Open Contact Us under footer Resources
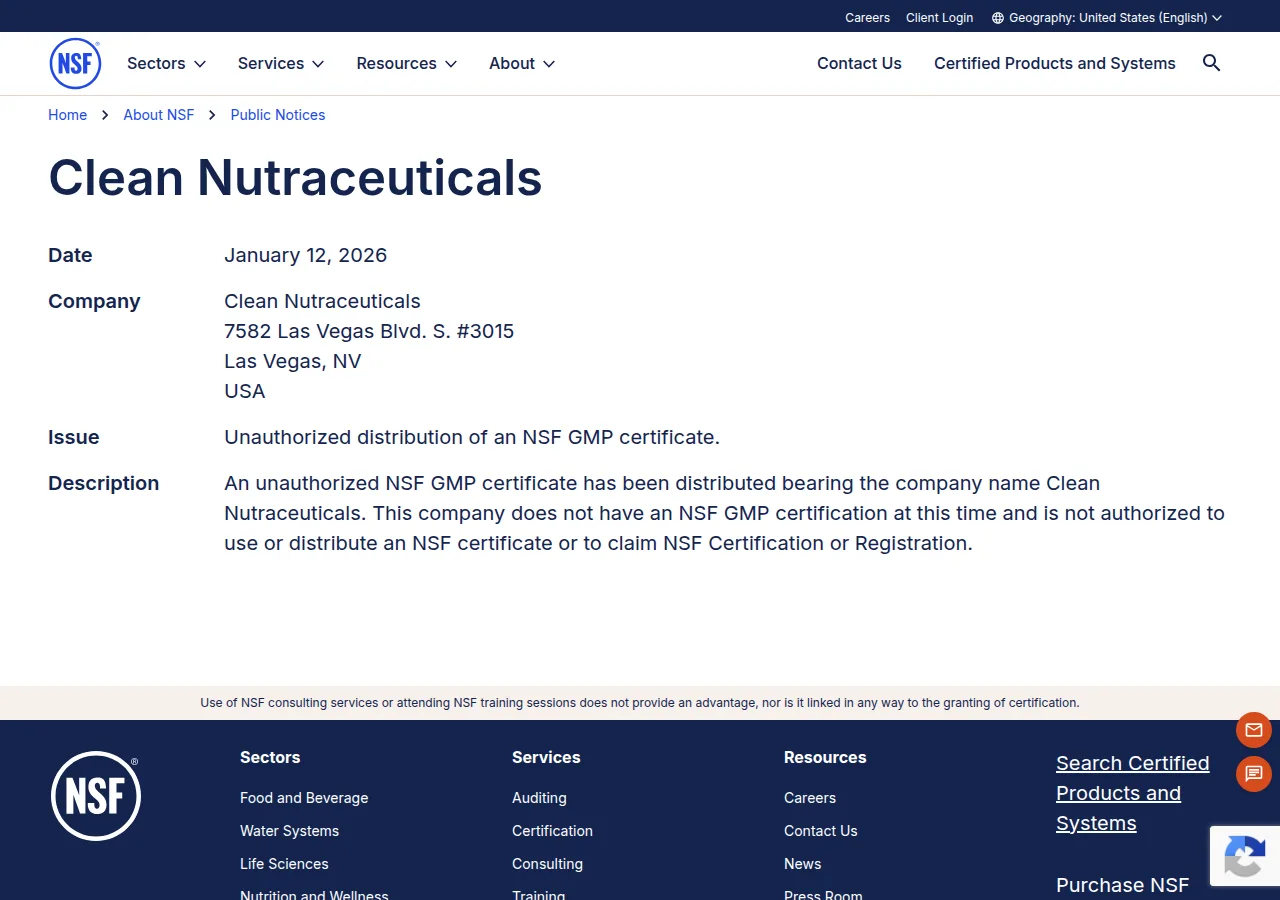 click(821, 831)
